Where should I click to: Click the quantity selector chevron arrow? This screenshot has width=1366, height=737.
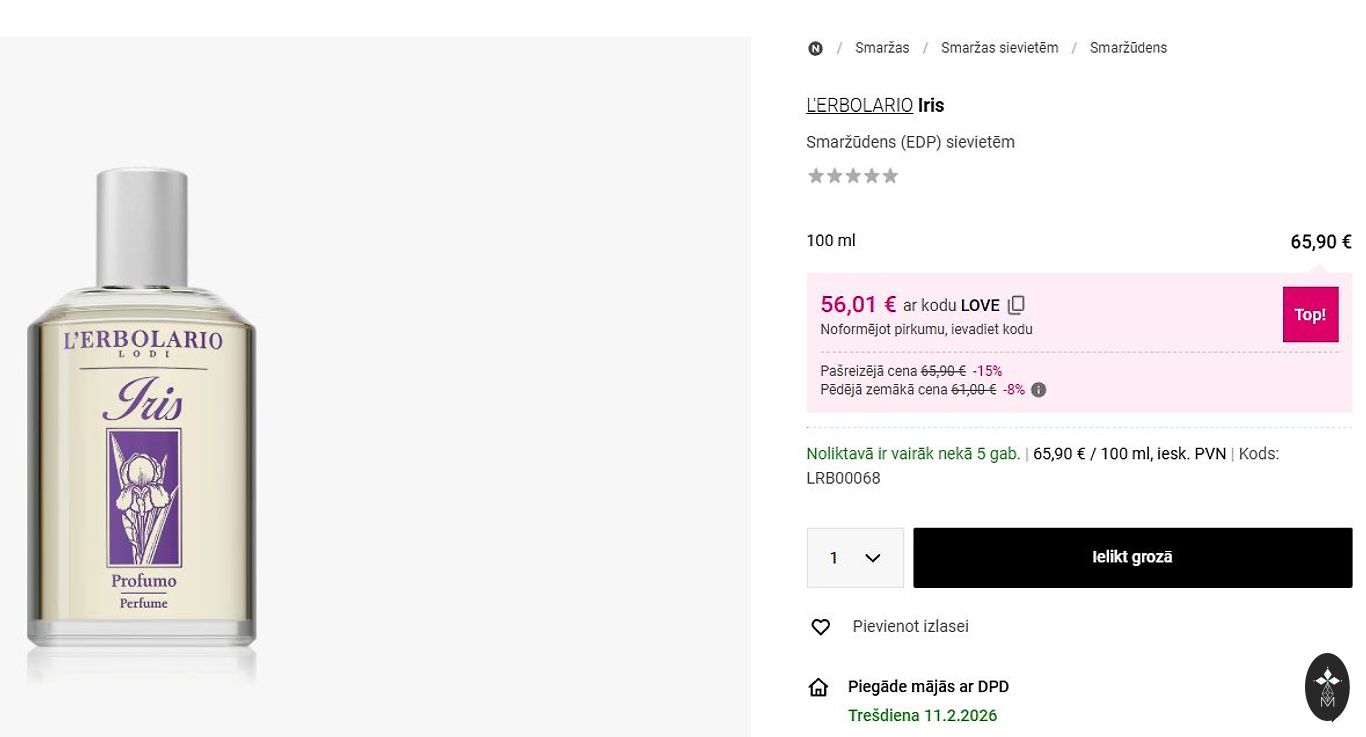click(873, 558)
